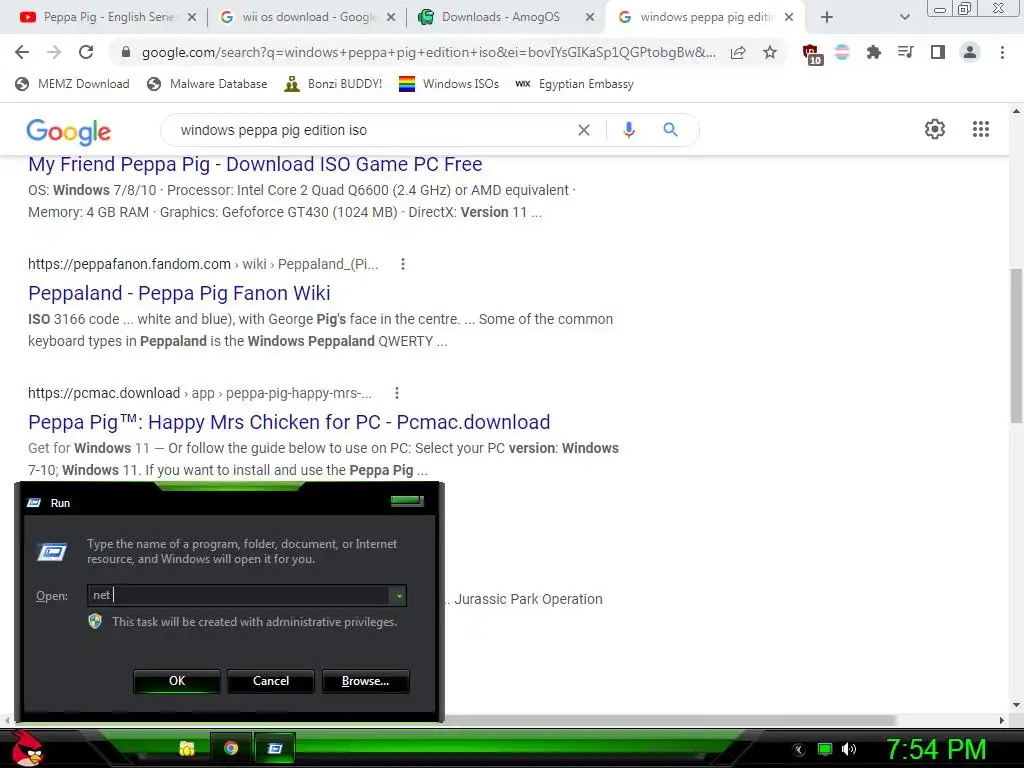
Task: Open the MEMZ Download bookmark
Action: point(72,84)
